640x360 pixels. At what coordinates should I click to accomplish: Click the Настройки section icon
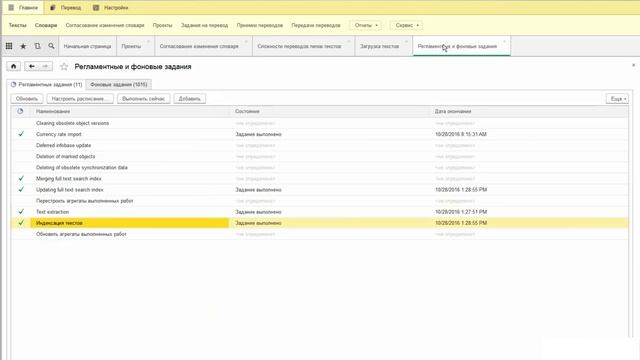pyautogui.click(x=96, y=8)
